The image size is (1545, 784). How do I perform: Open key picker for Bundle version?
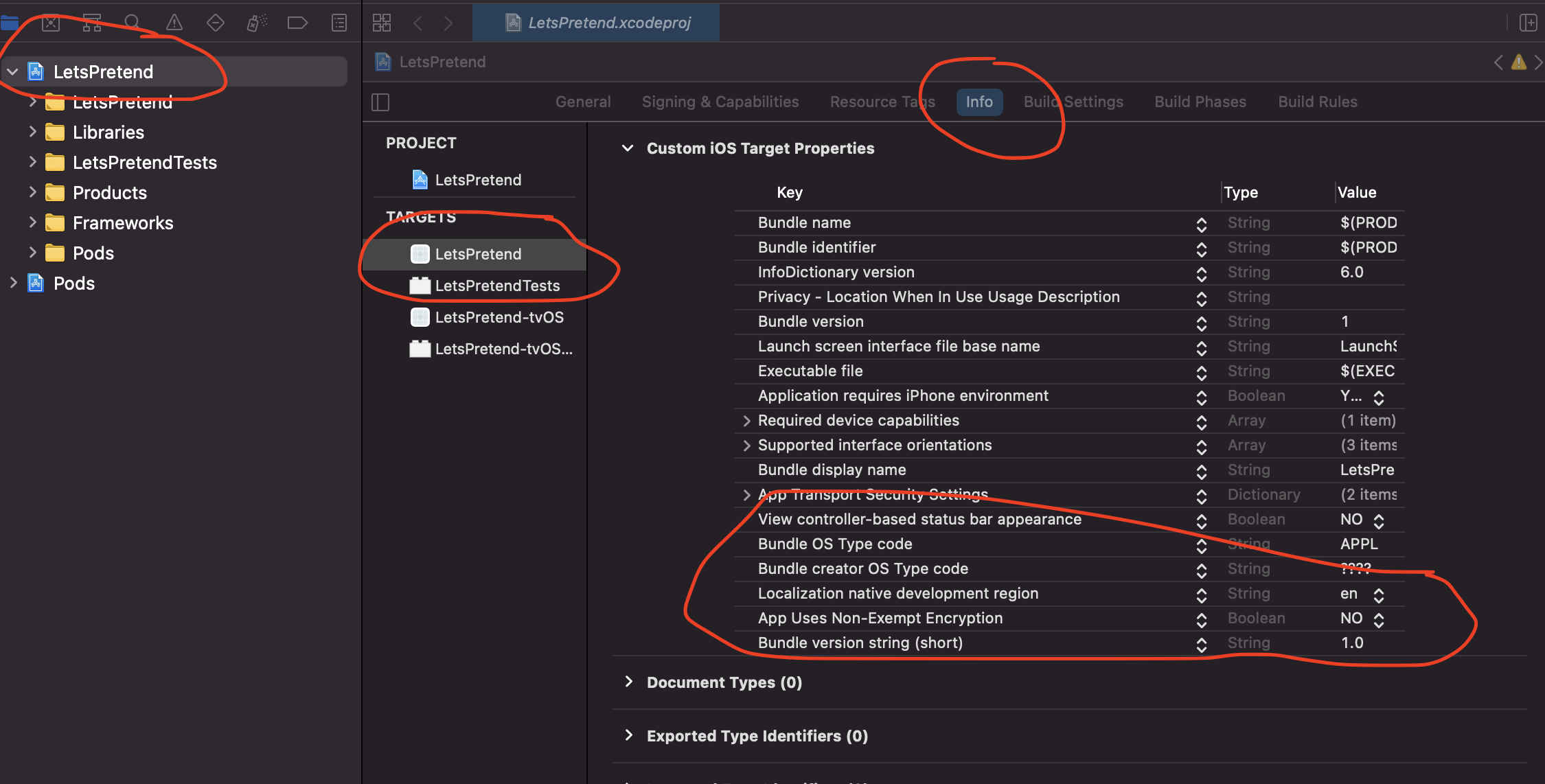pyautogui.click(x=1202, y=323)
